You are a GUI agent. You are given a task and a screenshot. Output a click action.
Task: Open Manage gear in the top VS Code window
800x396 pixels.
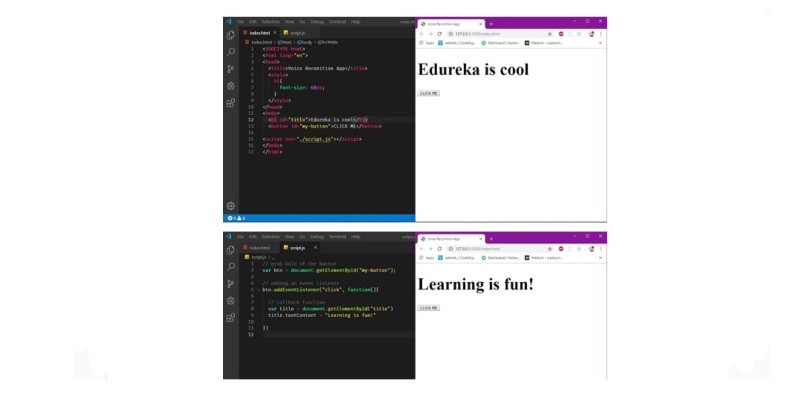point(231,206)
